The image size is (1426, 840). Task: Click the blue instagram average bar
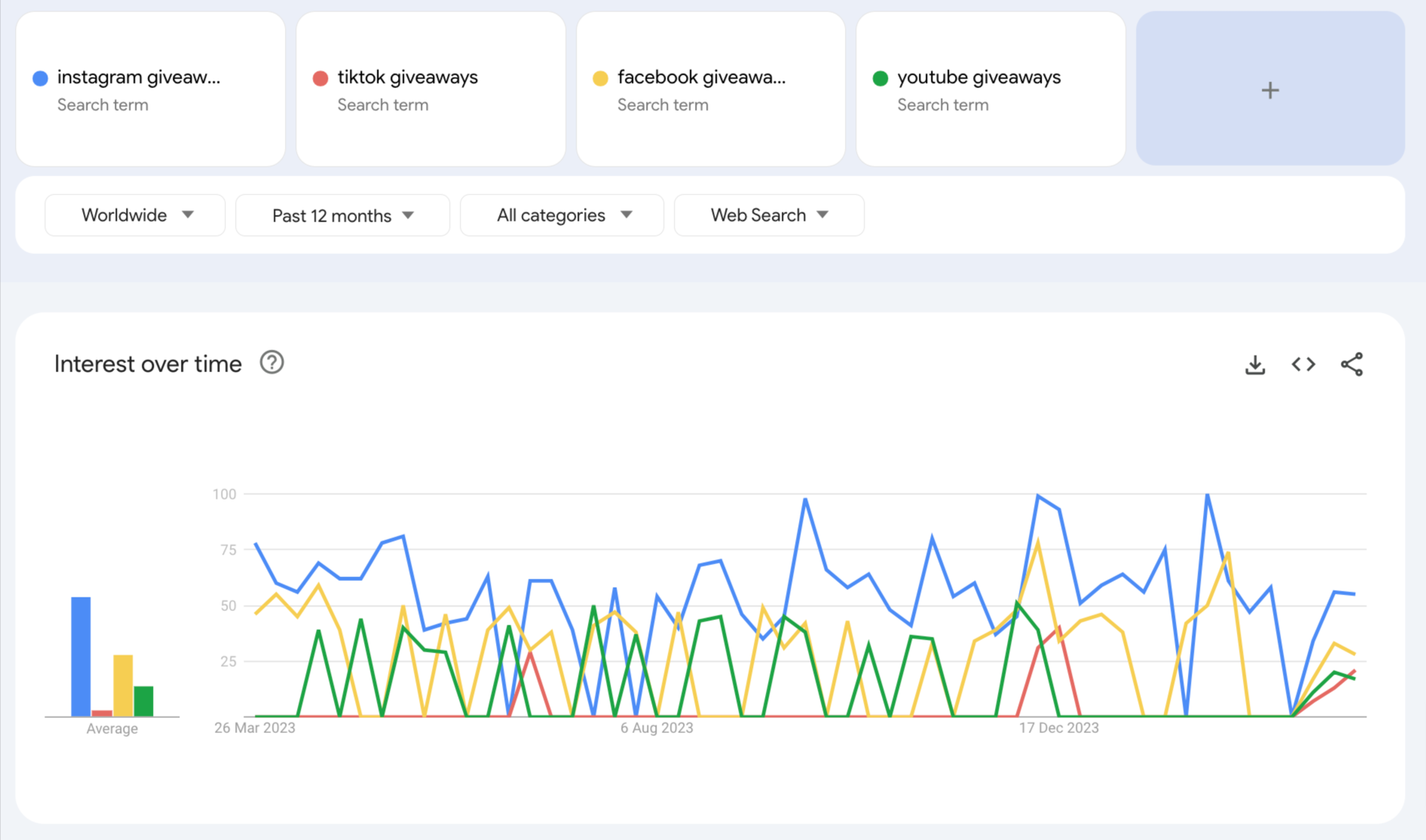tap(81, 655)
